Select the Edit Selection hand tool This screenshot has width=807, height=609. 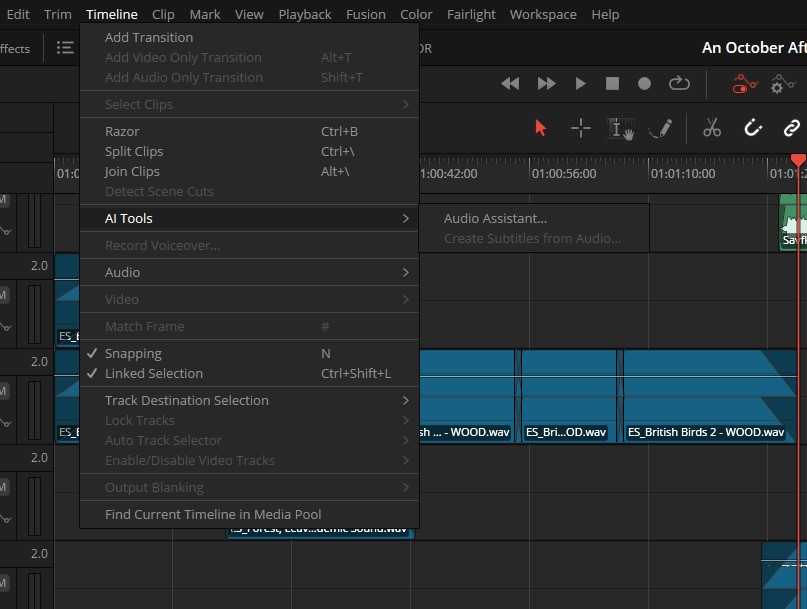621,128
